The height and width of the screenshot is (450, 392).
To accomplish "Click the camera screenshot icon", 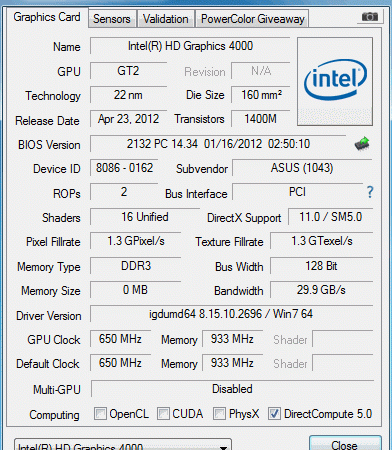I will pyautogui.click(x=369, y=17).
